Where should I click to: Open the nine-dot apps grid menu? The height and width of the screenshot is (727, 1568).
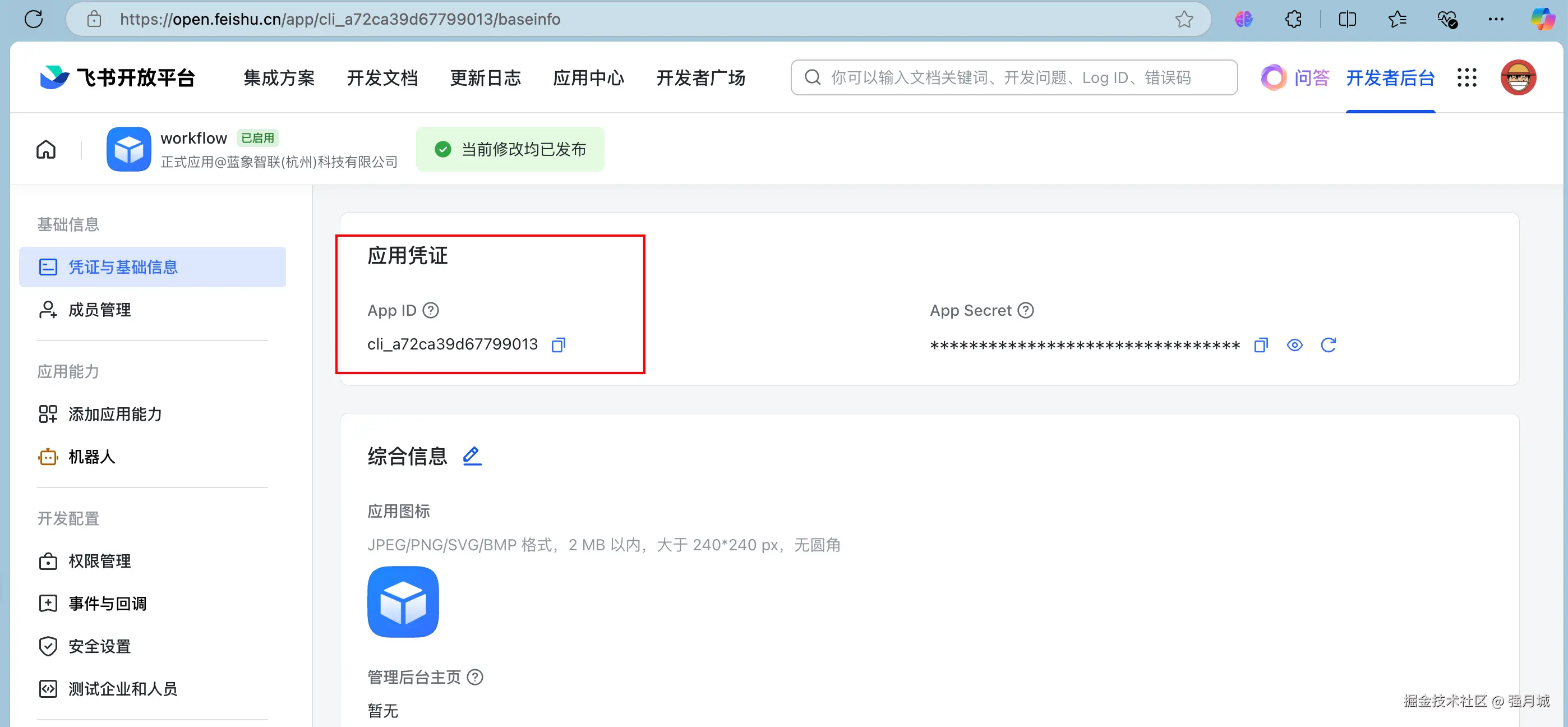[x=1466, y=77]
